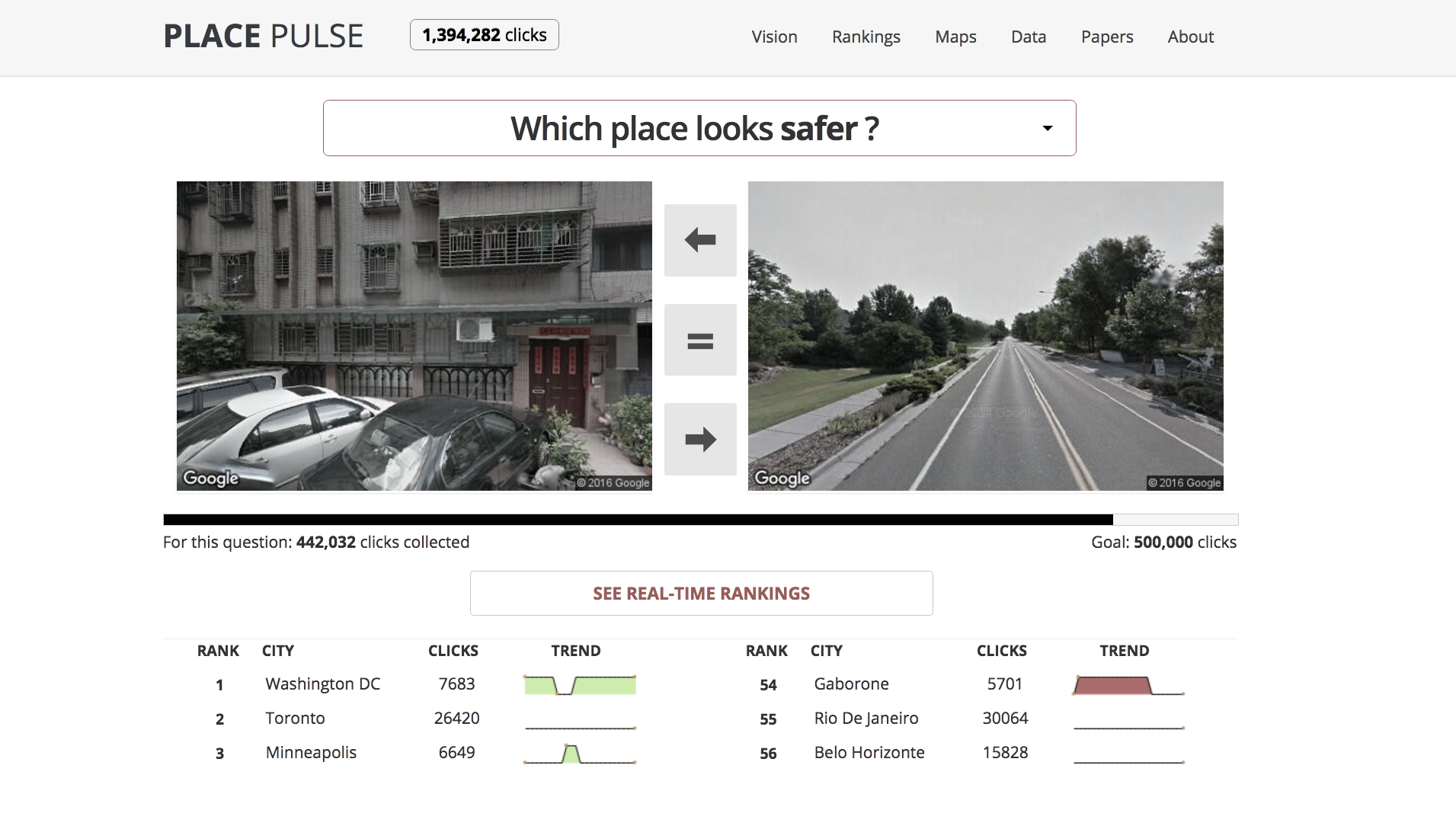Screen dimensions: 1456x826
Task: Select the left street view building image
Action: coord(414,336)
